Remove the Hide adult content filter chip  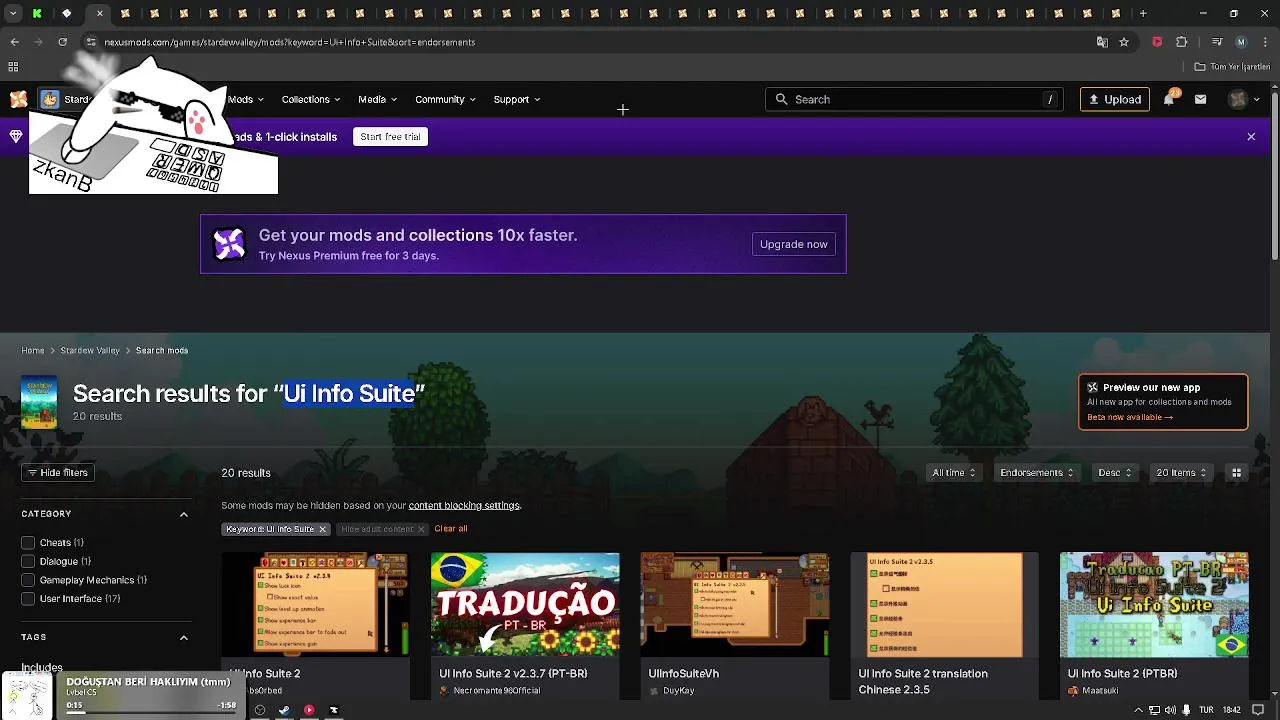pos(420,529)
